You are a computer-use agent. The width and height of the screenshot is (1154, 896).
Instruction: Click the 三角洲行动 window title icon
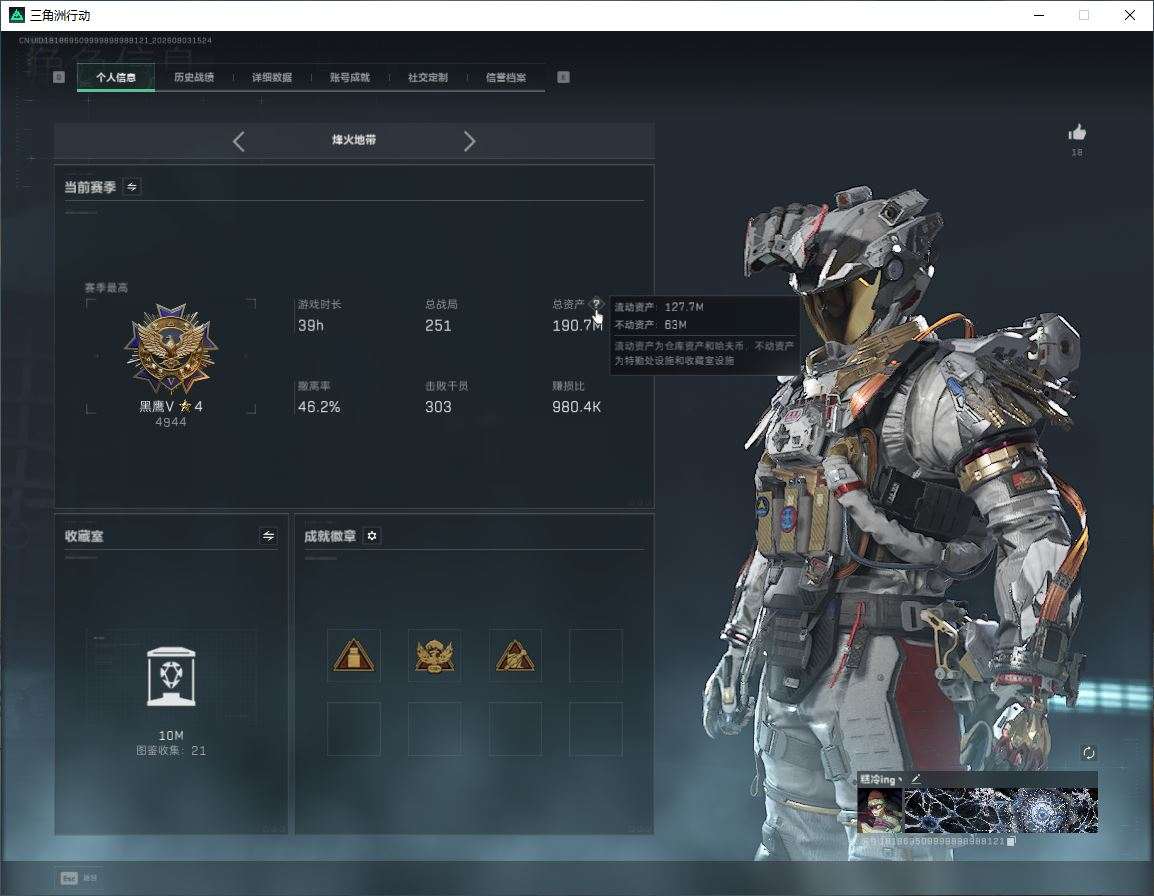16,15
